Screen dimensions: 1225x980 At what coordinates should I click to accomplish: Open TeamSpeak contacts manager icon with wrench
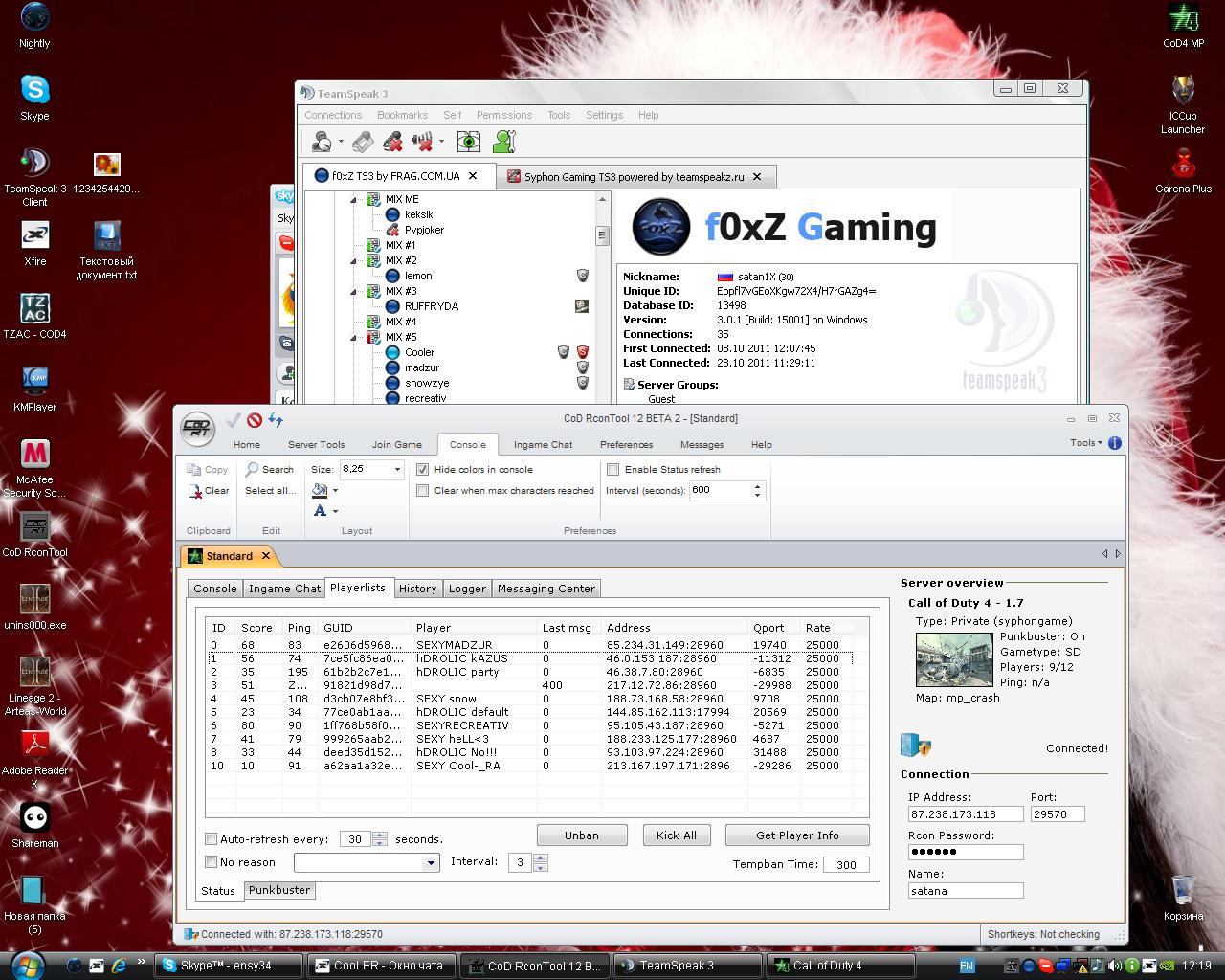[x=504, y=142]
